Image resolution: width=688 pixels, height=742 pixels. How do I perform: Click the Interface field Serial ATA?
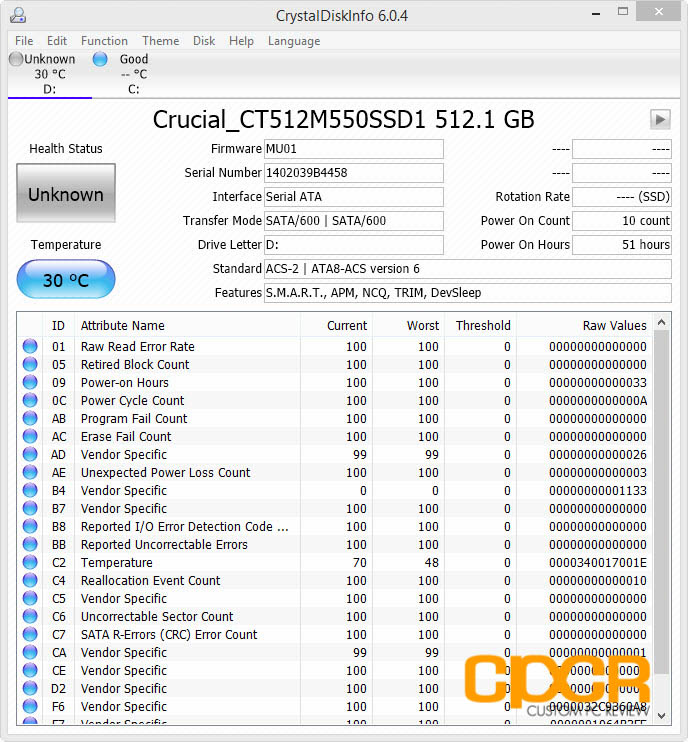coord(353,197)
